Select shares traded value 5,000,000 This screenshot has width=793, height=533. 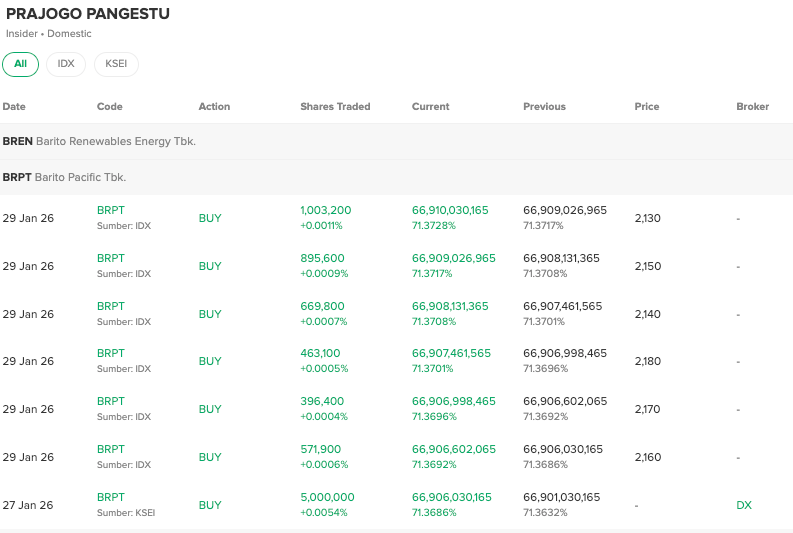click(327, 498)
